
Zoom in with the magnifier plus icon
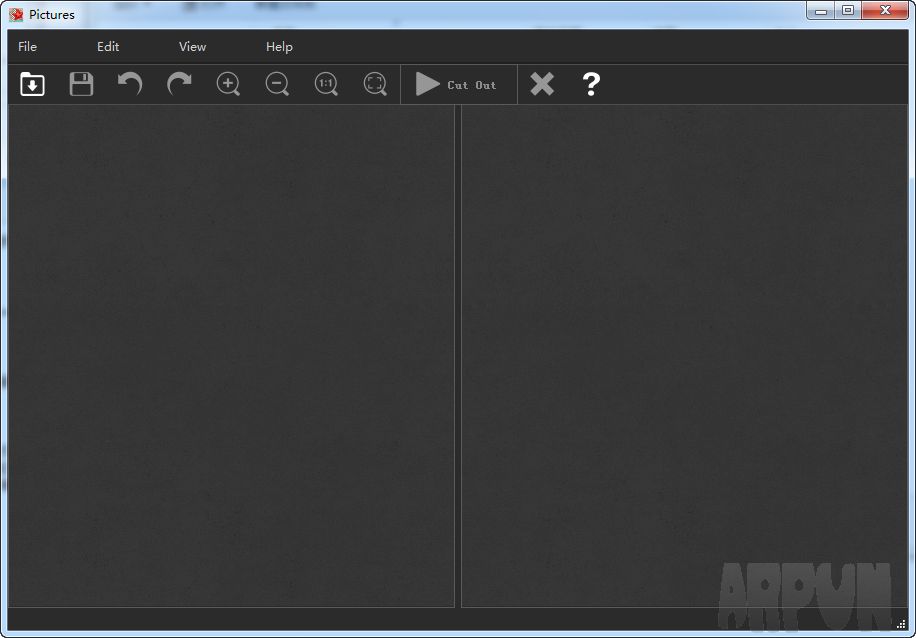click(228, 85)
